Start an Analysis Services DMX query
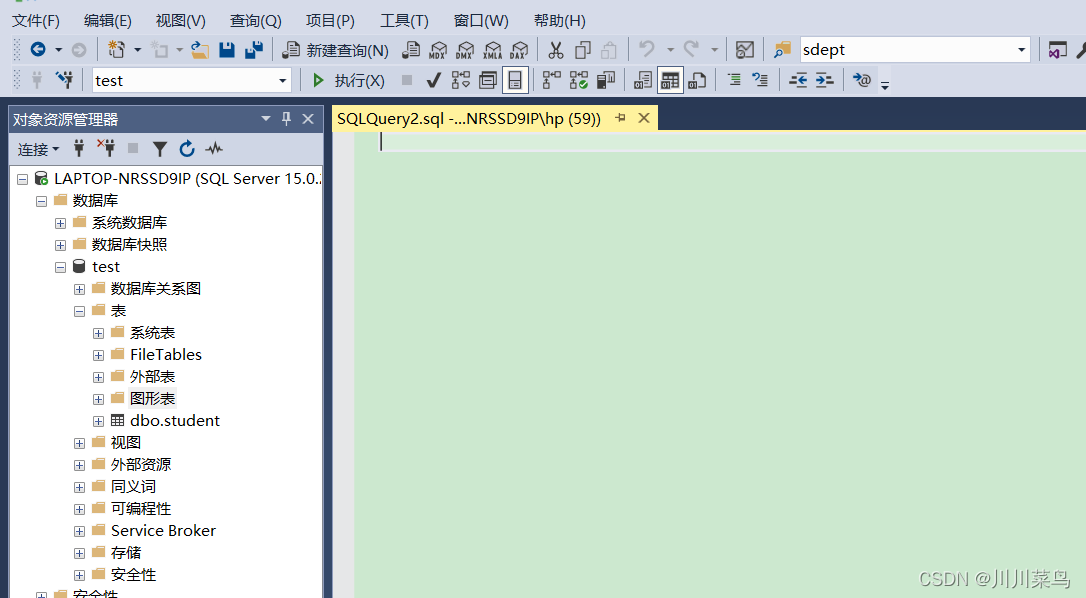Screen dimensions: 1086x598 tap(465, 50)
